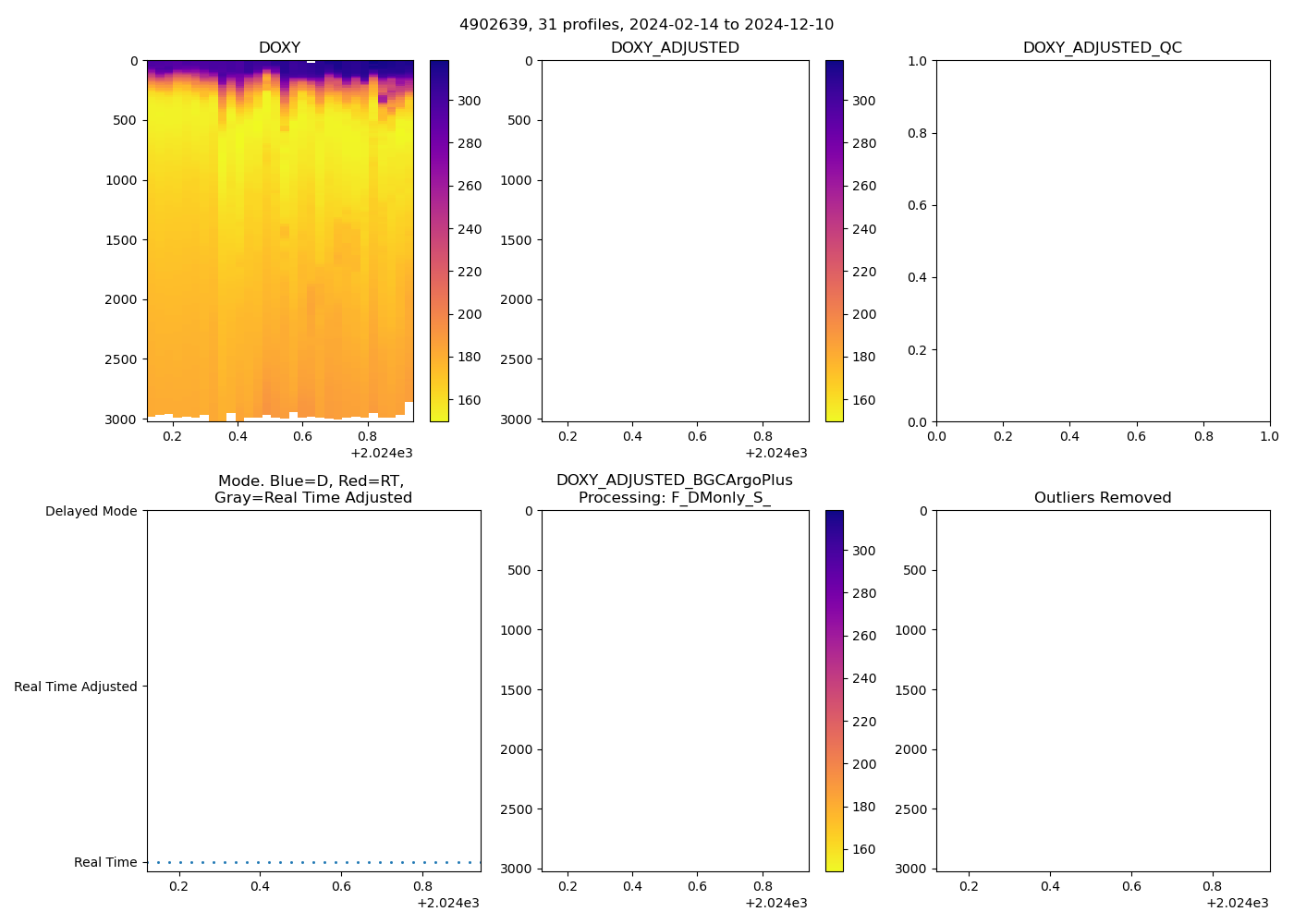Click the first blue dot in the Mode plot
This screenshot has width=1294, height=924.
[x=158, y=863]
